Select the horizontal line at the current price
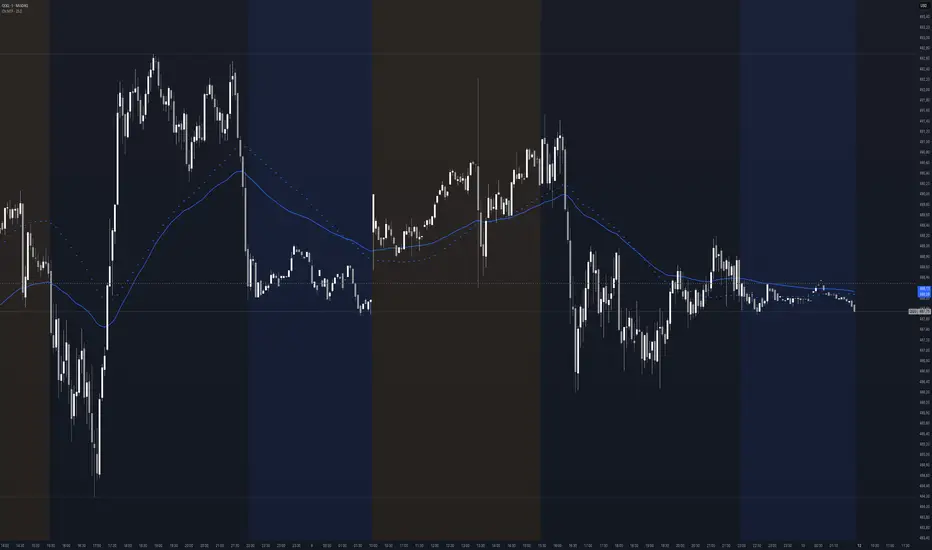This screenshot has width=932, height=550. (x=452, y=312)
